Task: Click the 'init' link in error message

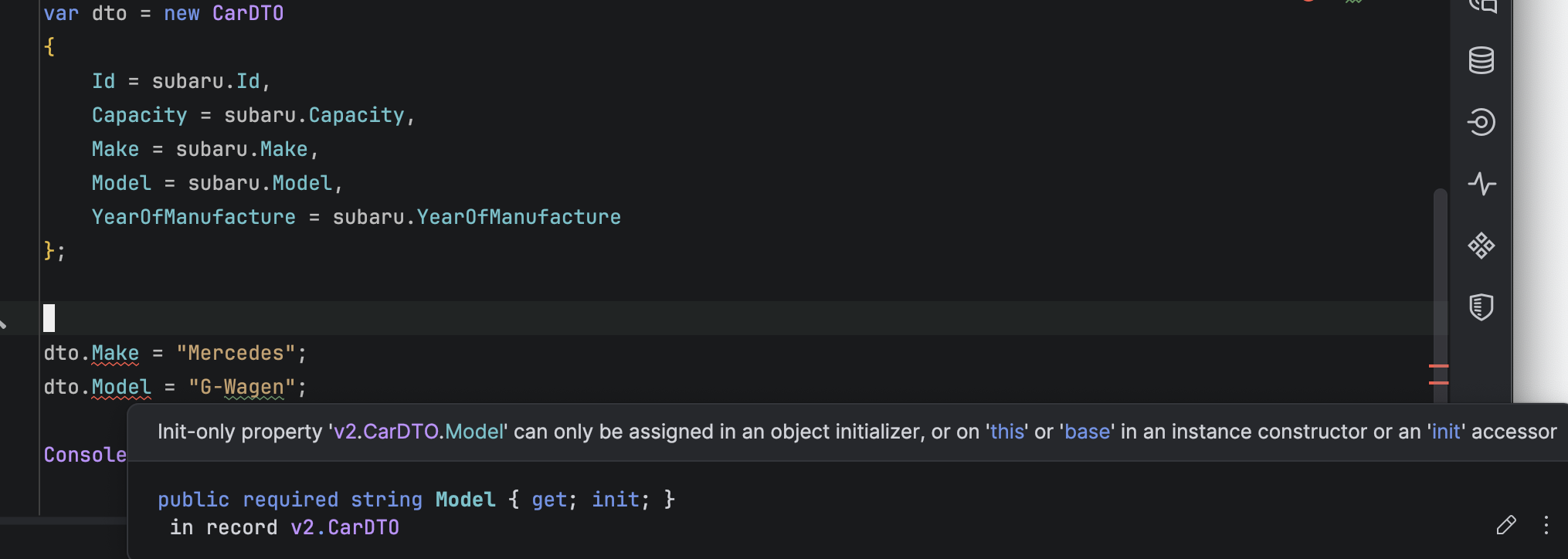Action: click(x=1445, y=432)
